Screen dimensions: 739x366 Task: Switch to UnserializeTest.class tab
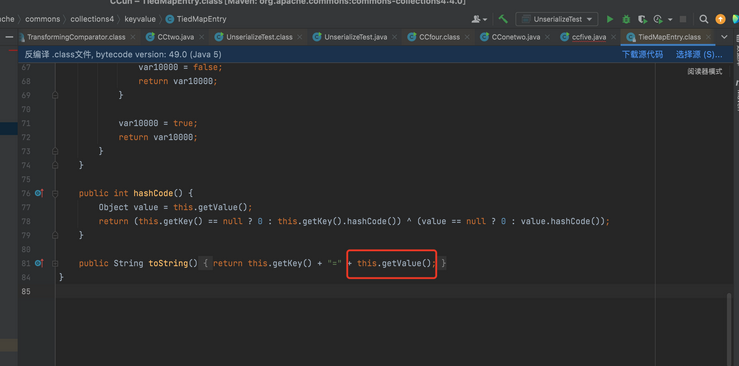tap(259, 37)
